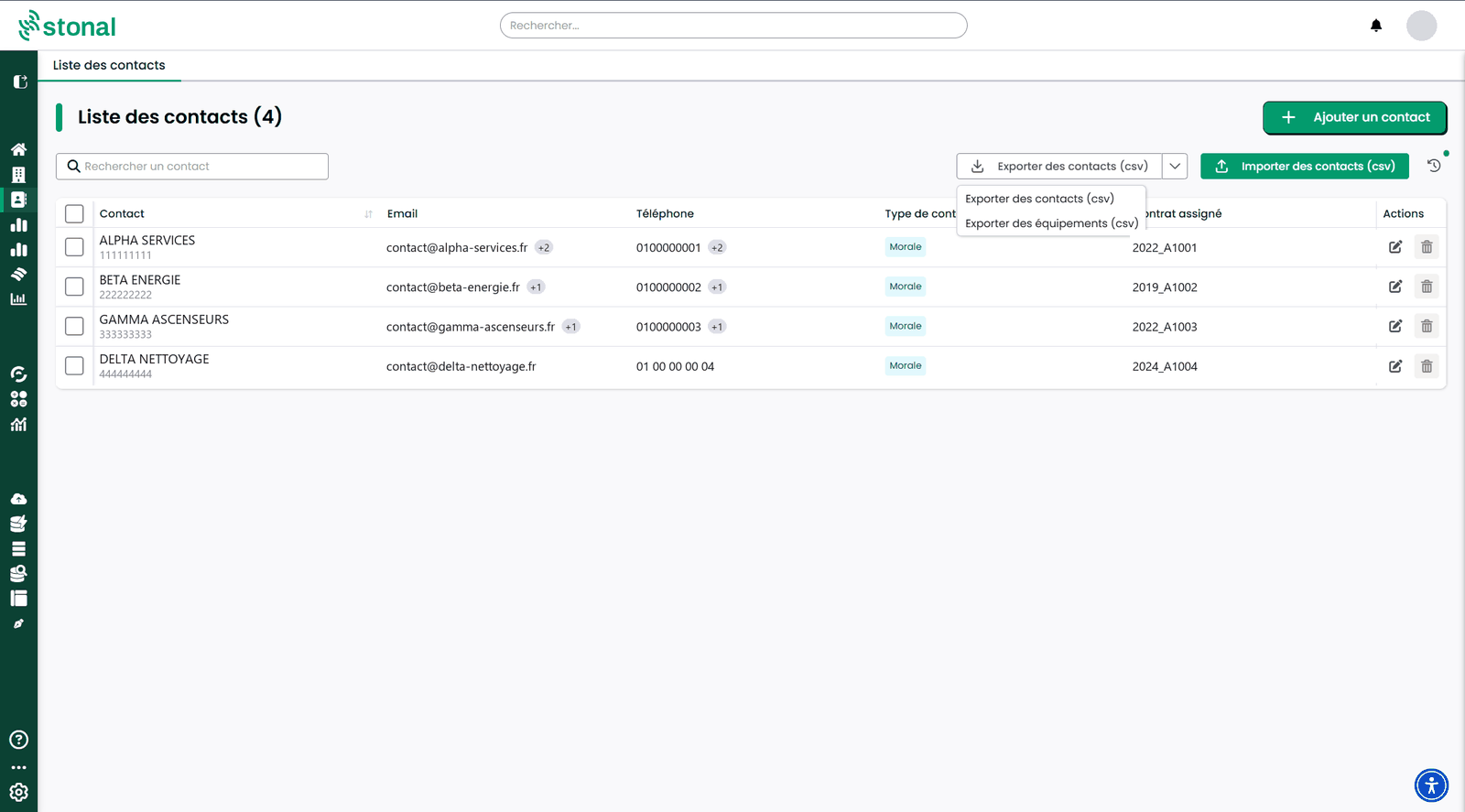
Task: Click email contact@beta-energie.fr
Action: [x=453, y=287]
